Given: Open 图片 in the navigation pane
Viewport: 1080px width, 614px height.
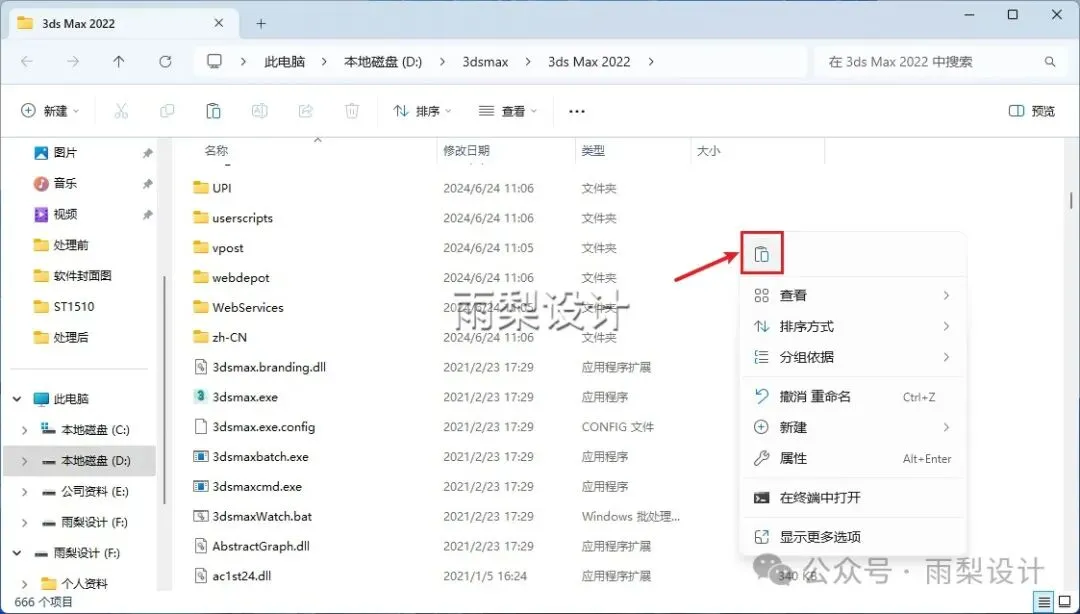Looking at the screenshot, I should 65,152.
